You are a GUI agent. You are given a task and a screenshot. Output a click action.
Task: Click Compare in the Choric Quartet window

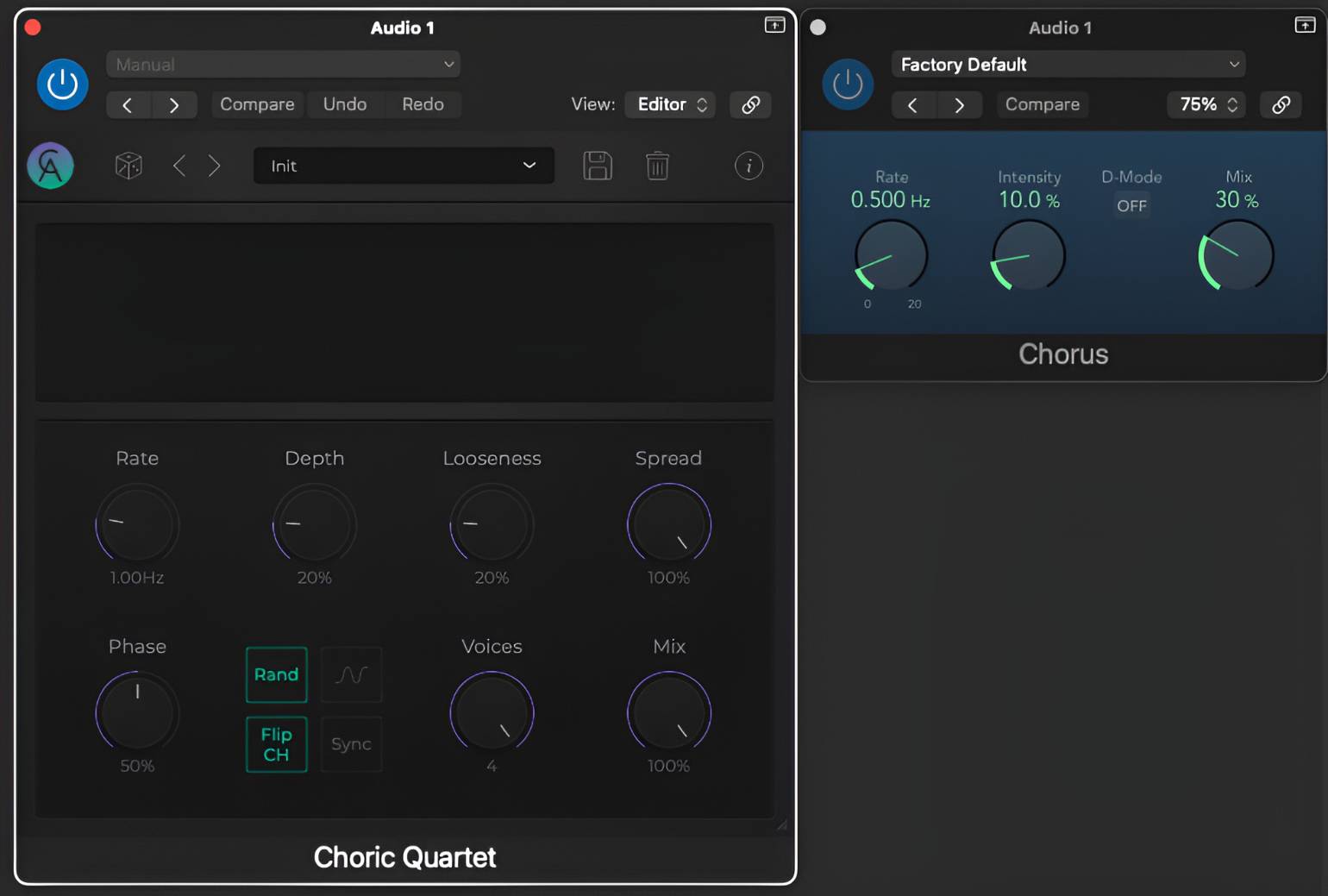point(257,104)
